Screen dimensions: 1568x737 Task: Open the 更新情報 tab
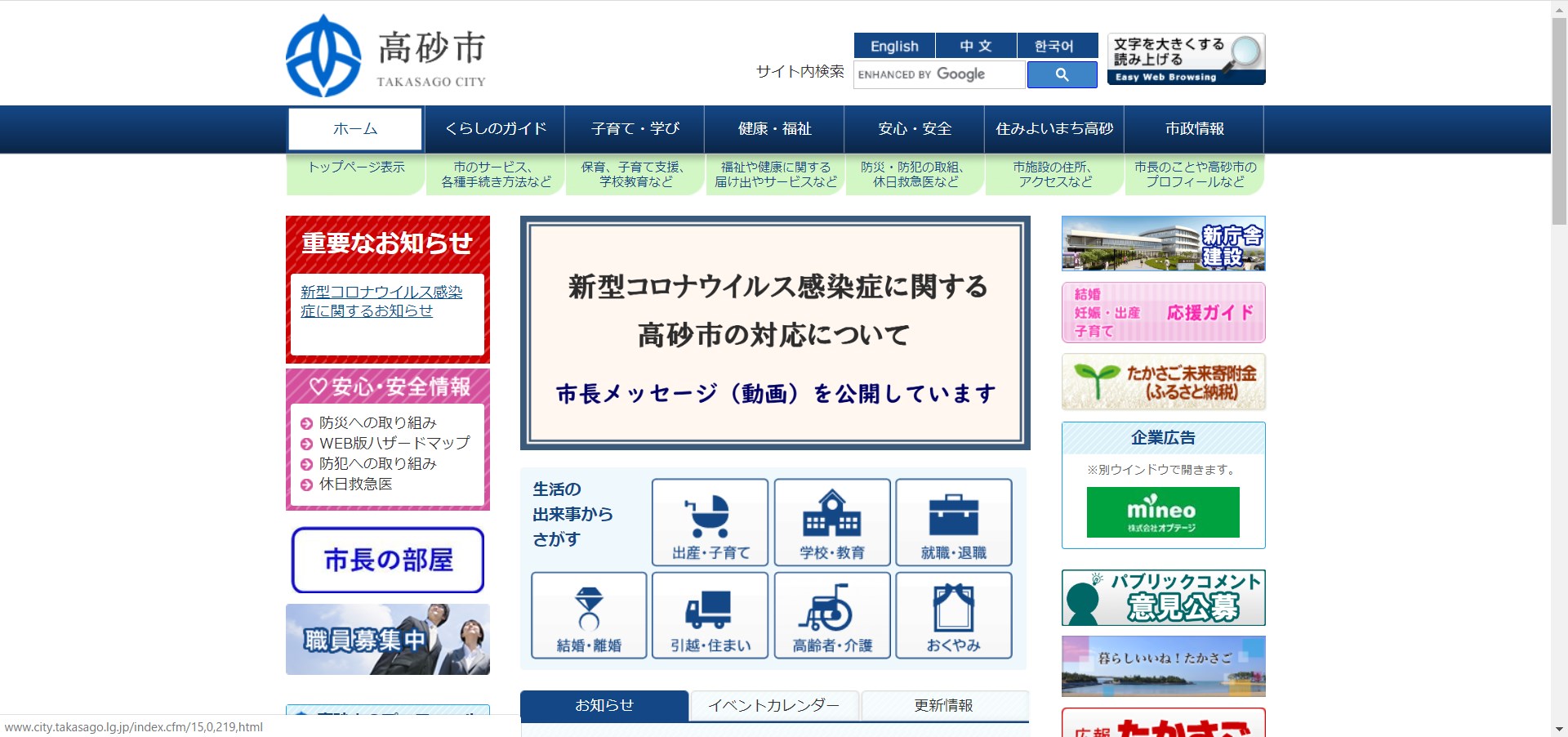click(944, 705)
